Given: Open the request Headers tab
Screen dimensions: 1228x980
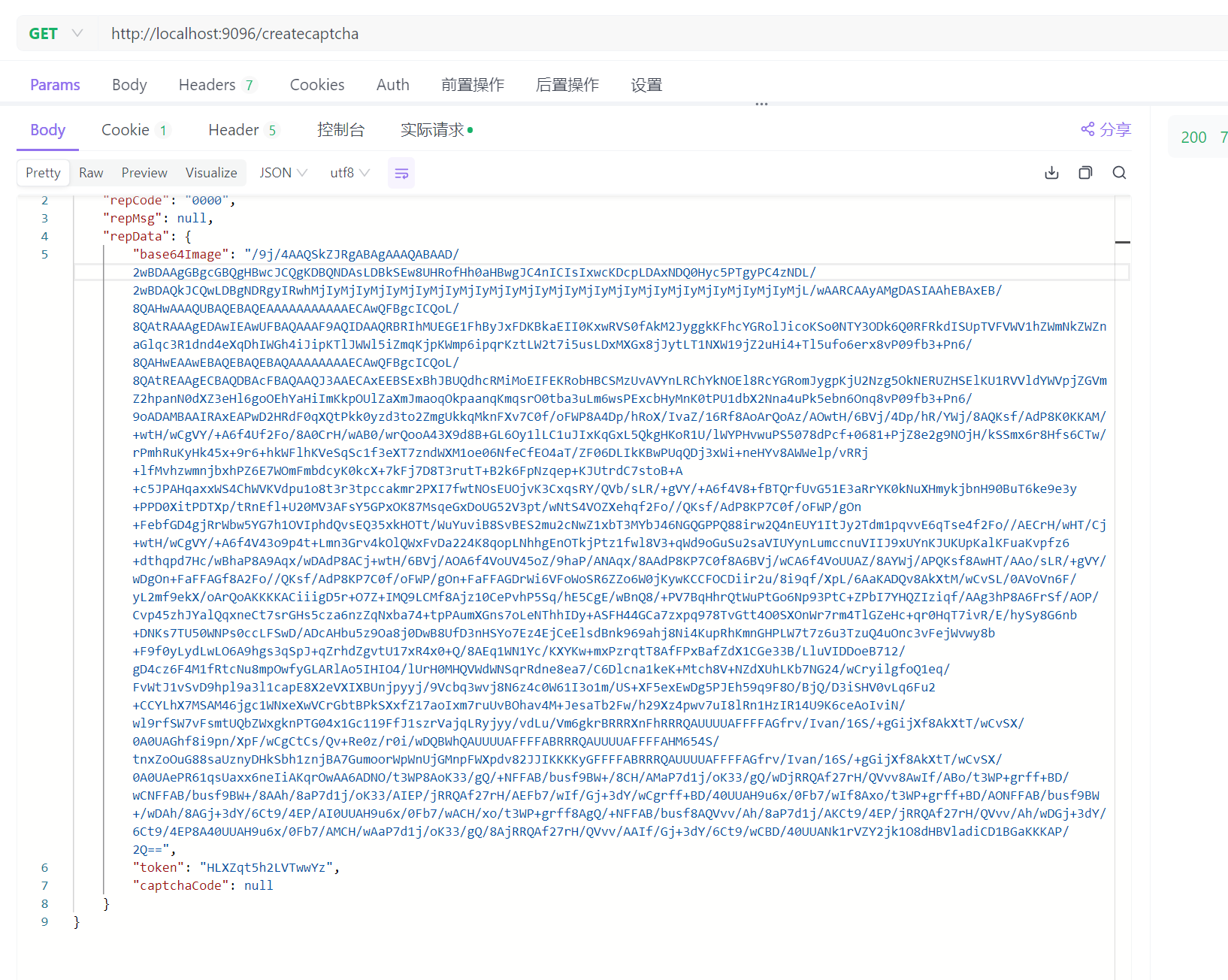Looking at the screenshot, I should click(218, 85).
